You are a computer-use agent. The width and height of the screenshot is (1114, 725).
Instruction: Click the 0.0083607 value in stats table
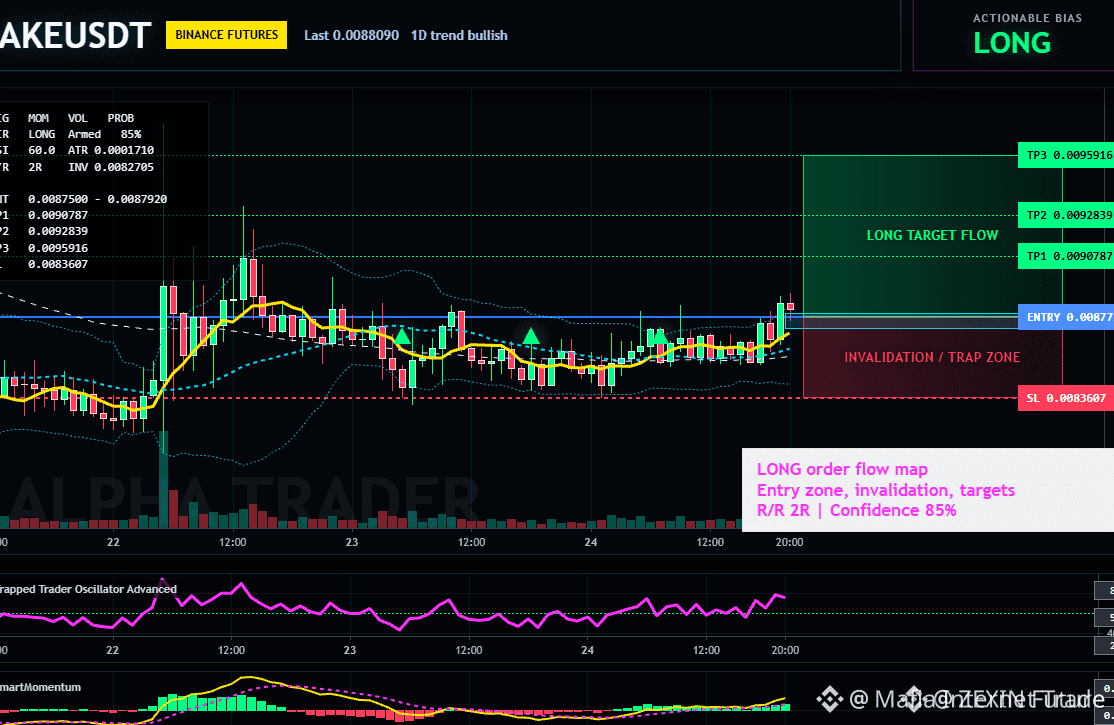pyautogui.click(x=58, y=264)
